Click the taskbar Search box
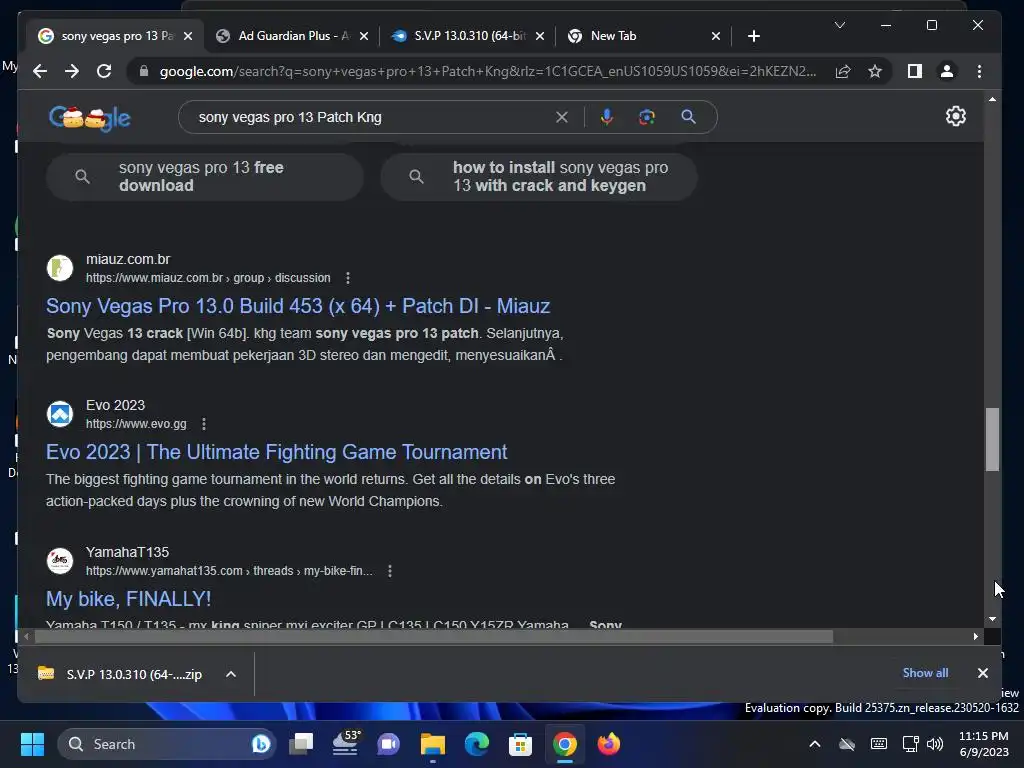 tap(166, 744)
